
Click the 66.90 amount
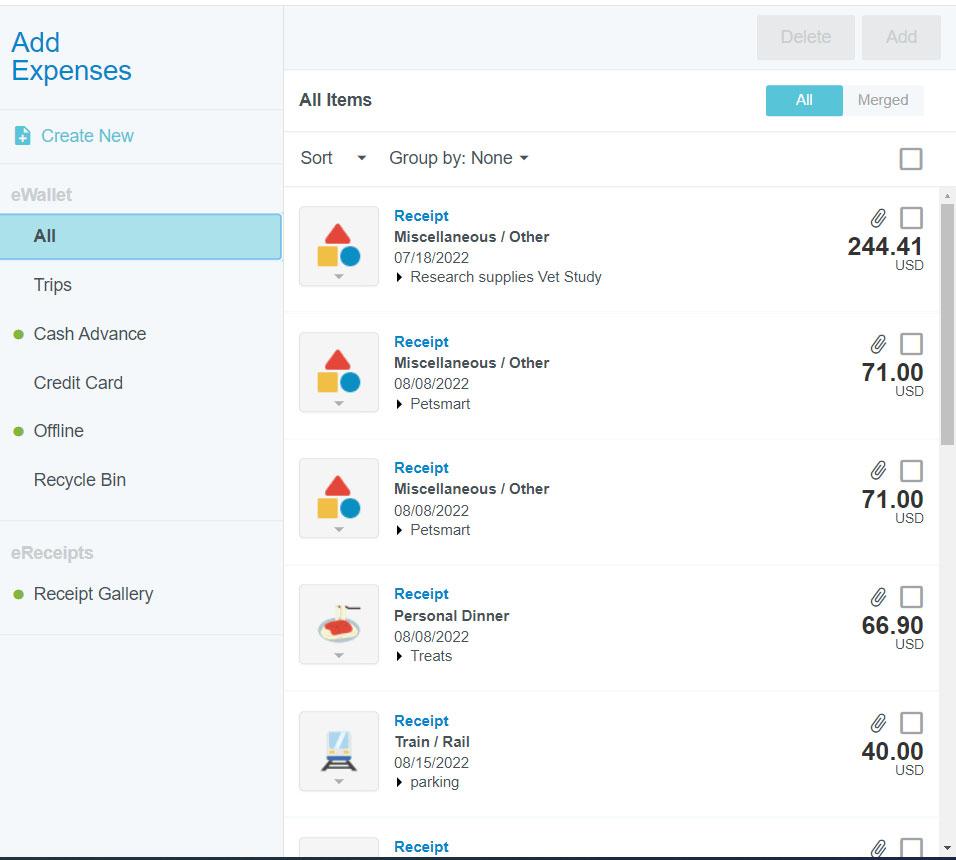(x=892, y=625)
